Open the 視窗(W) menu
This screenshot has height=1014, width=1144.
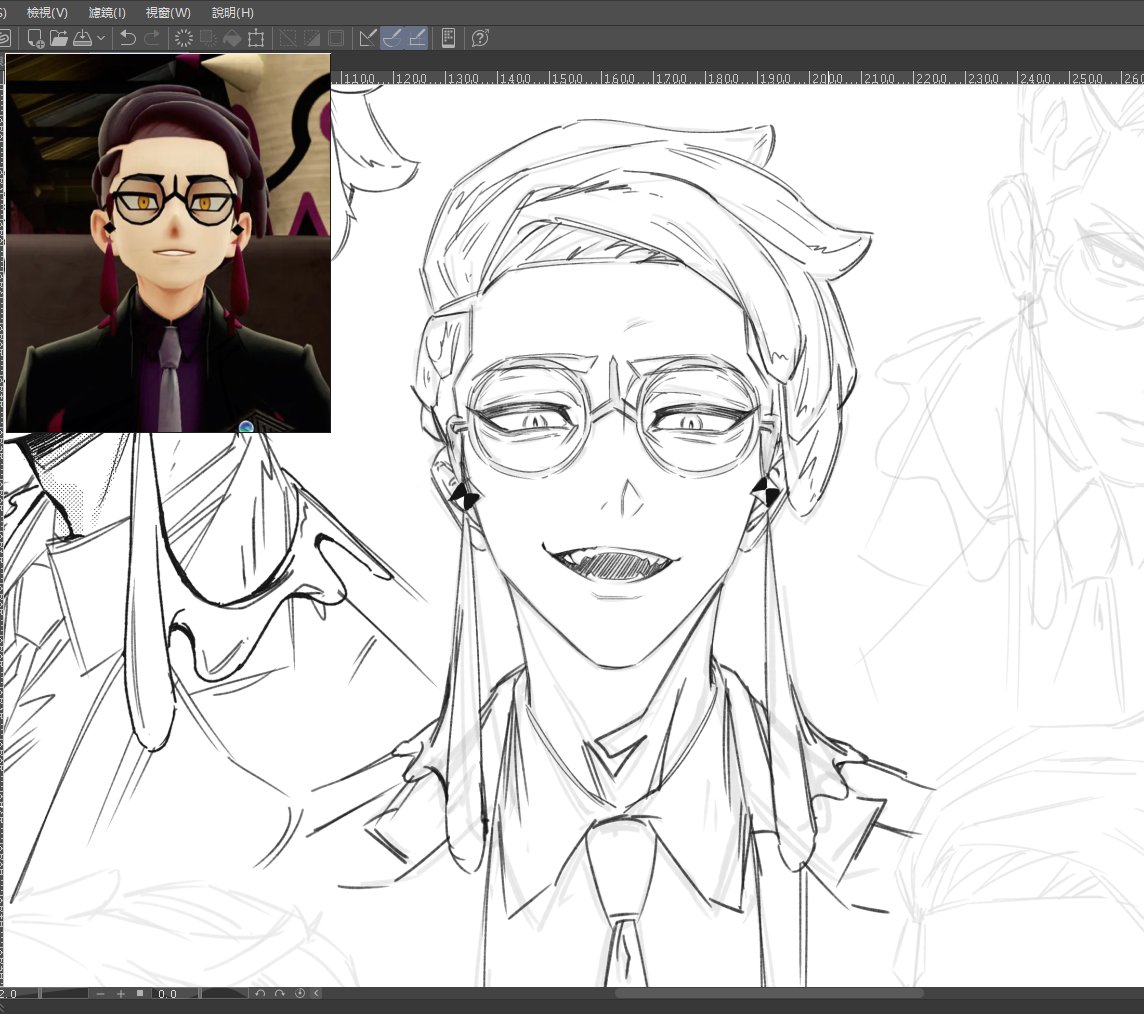pos(168,12)
